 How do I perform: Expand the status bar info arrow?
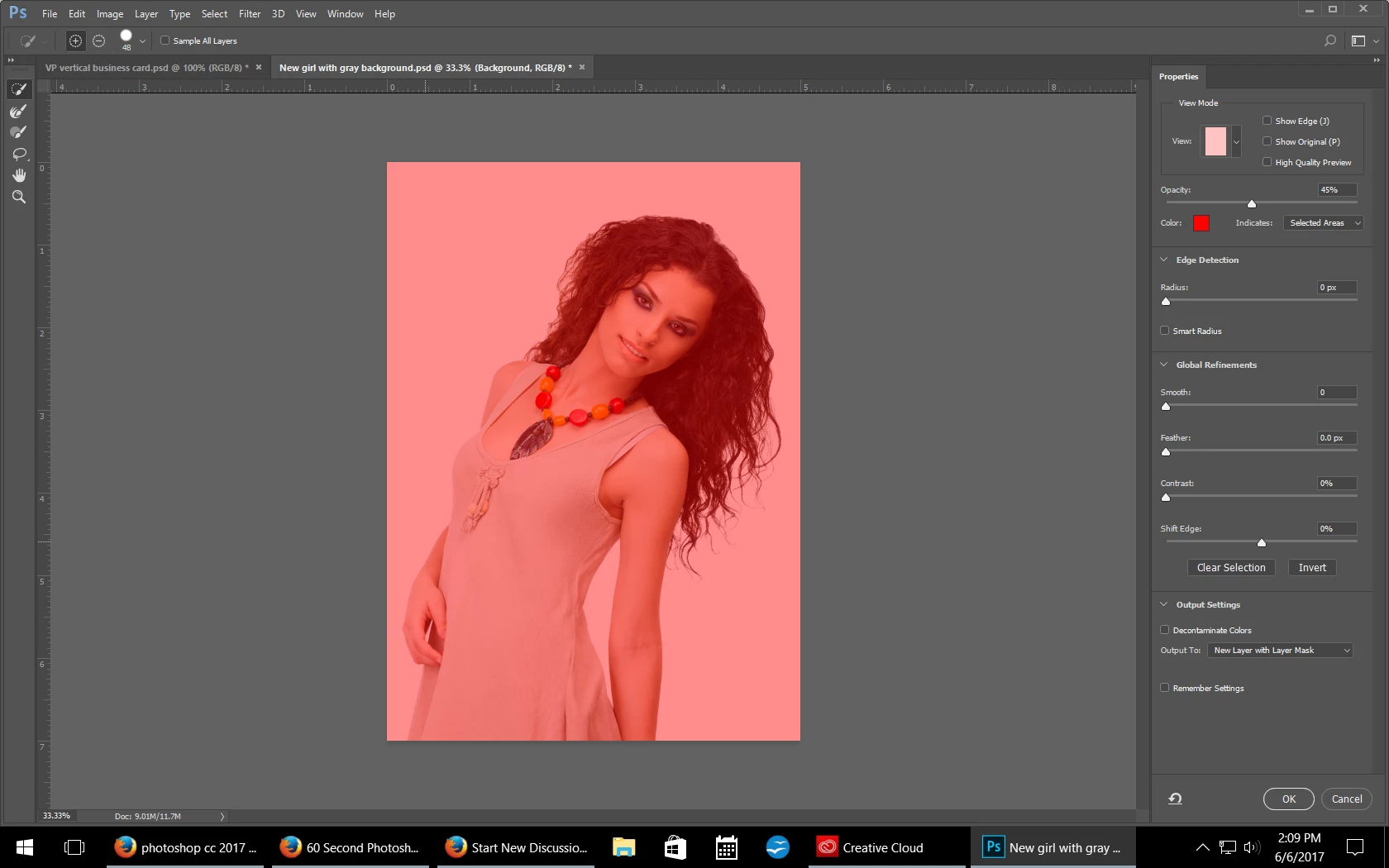(222, 816)
